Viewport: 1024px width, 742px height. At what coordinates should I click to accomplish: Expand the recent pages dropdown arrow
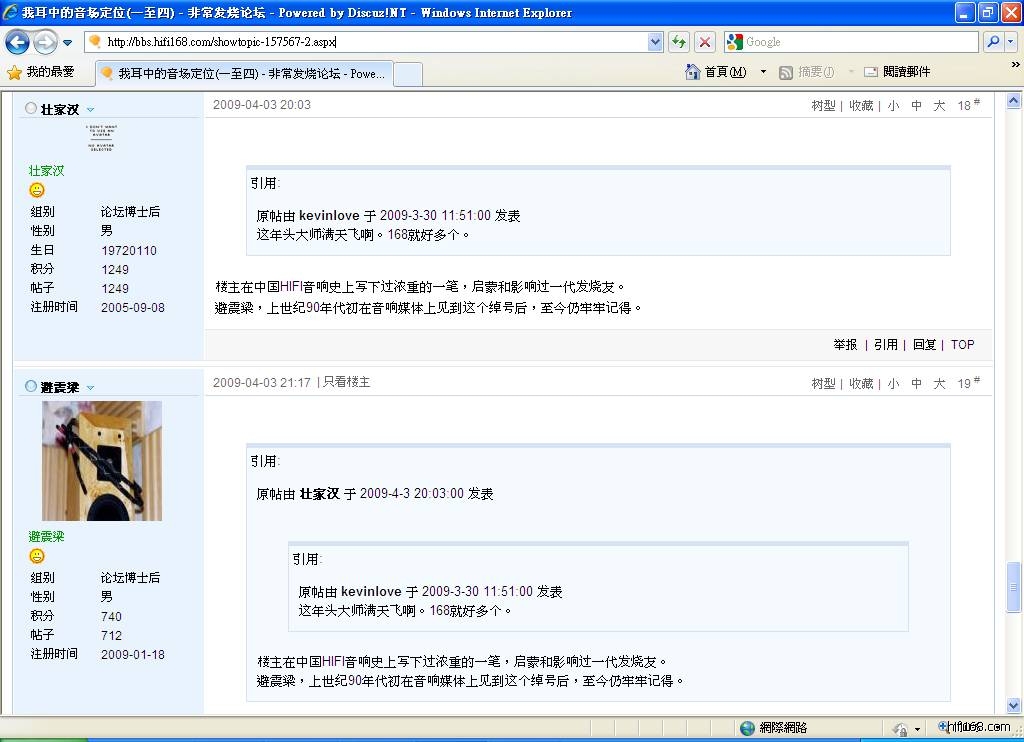pyautogui.click(x=67, y=42)
